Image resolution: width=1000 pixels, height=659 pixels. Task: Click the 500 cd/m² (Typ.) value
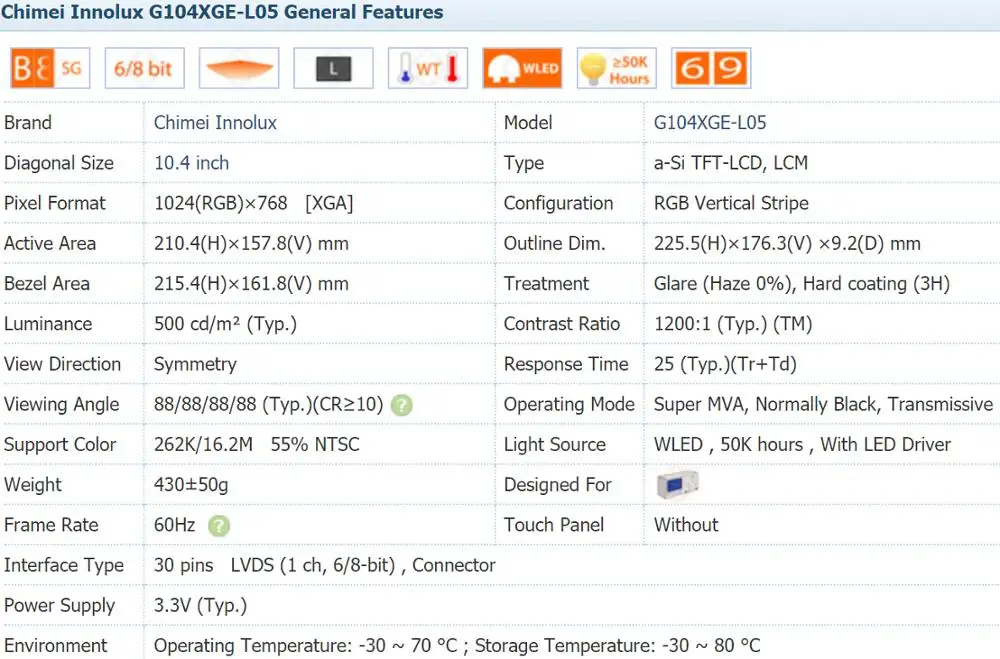pos(225,323)
